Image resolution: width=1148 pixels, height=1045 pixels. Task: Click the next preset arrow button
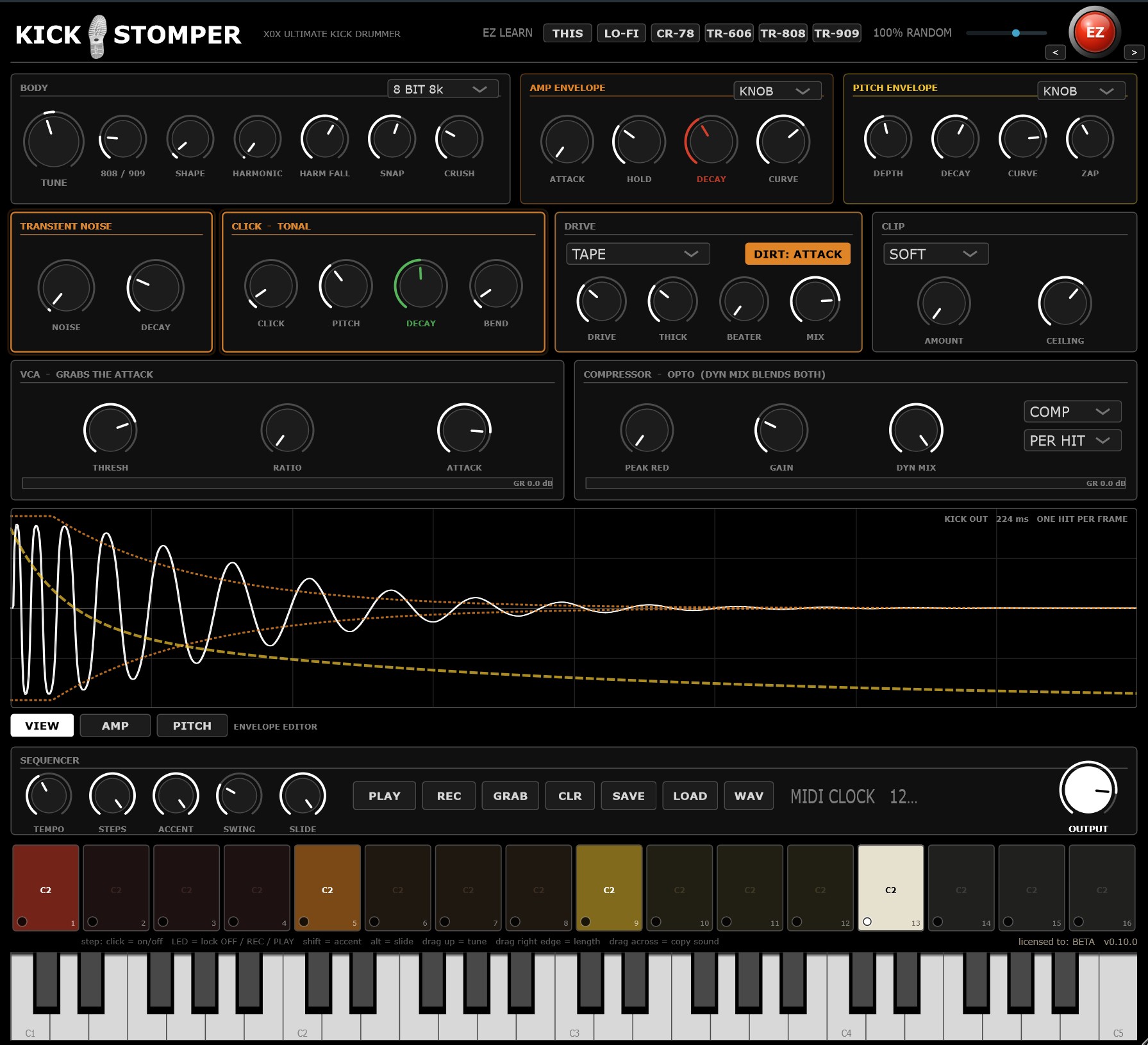(x=1134, y=53)
